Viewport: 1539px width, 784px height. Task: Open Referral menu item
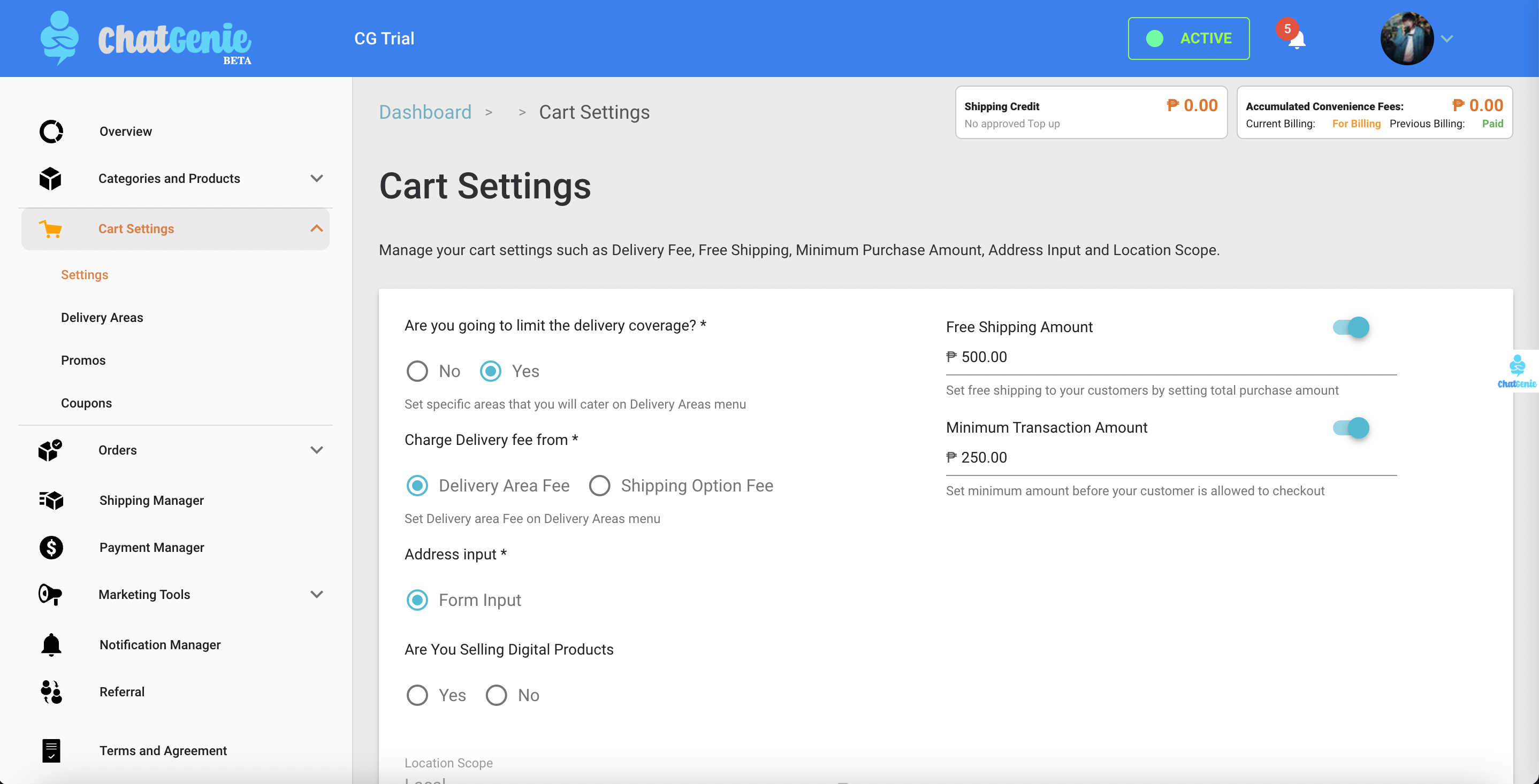coord(122,692)
